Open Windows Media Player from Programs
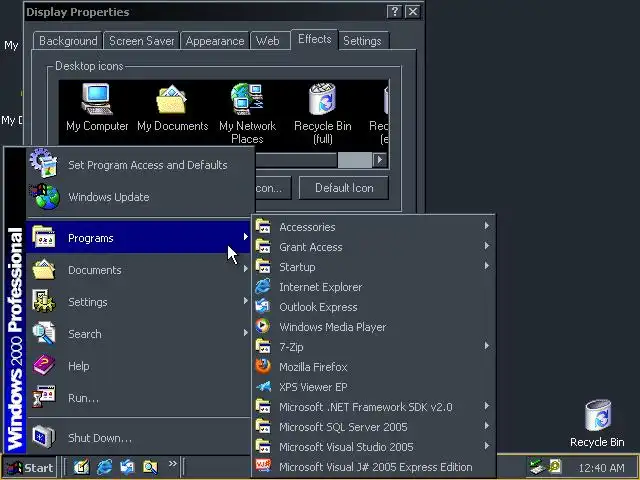 coord(373,327)
